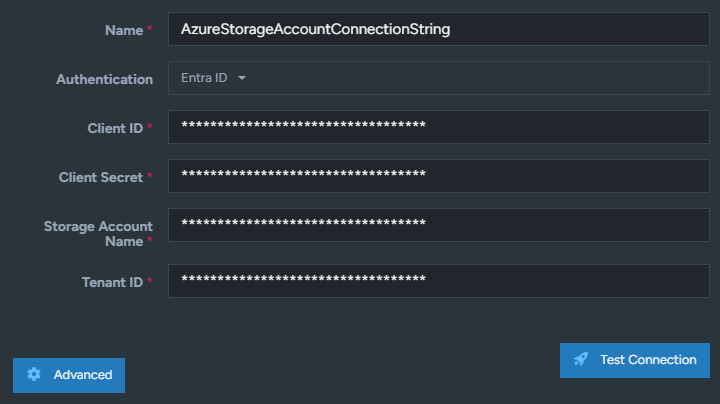Click the Name field with AzureStorageAccountConnectionString
This screenshot has width=720, height=404.
(439, 29)
